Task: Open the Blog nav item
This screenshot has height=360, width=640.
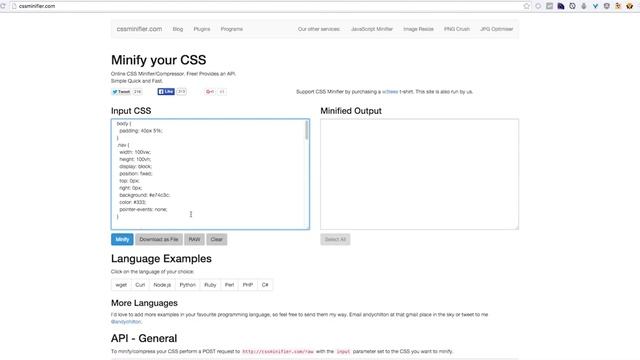Action: 178,29
